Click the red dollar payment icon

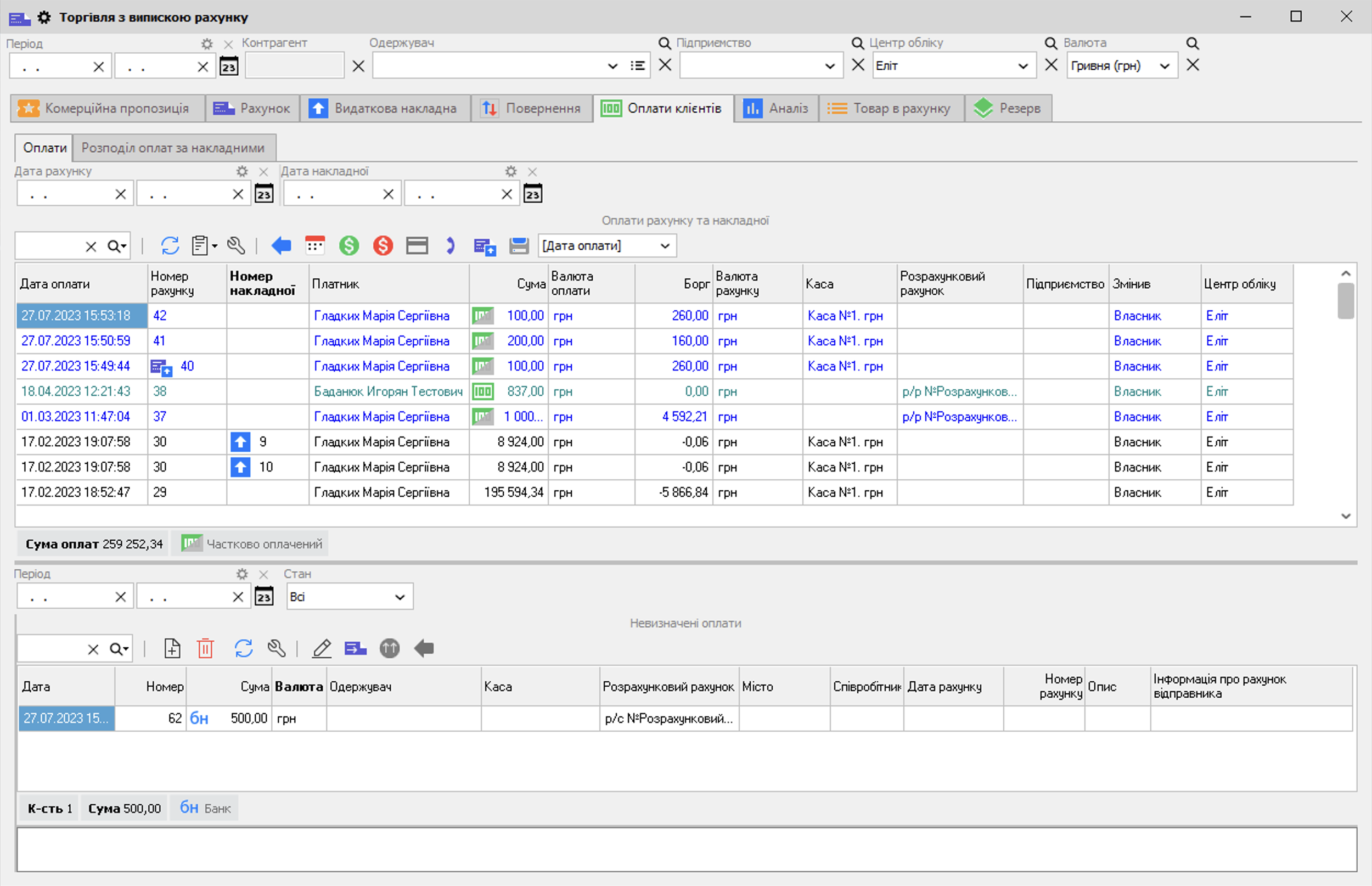(383, 246)
